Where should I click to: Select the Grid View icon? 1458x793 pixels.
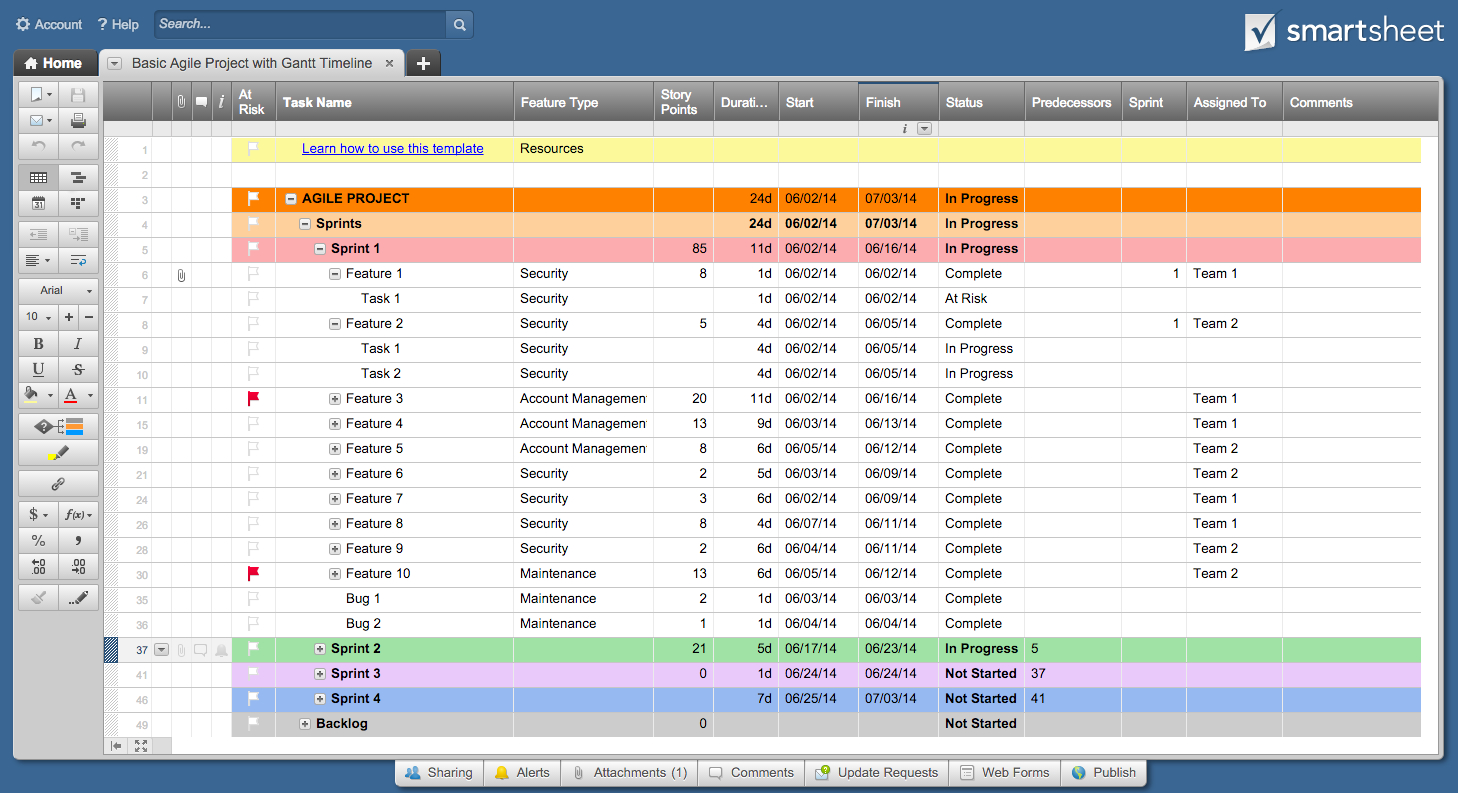[x=38, y=177]
